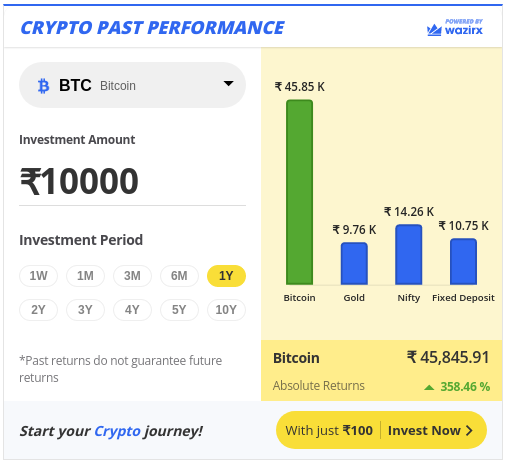Pick the 10Y investment period
The width and height of the screenshot is (506, 464).
click(226, 310)
